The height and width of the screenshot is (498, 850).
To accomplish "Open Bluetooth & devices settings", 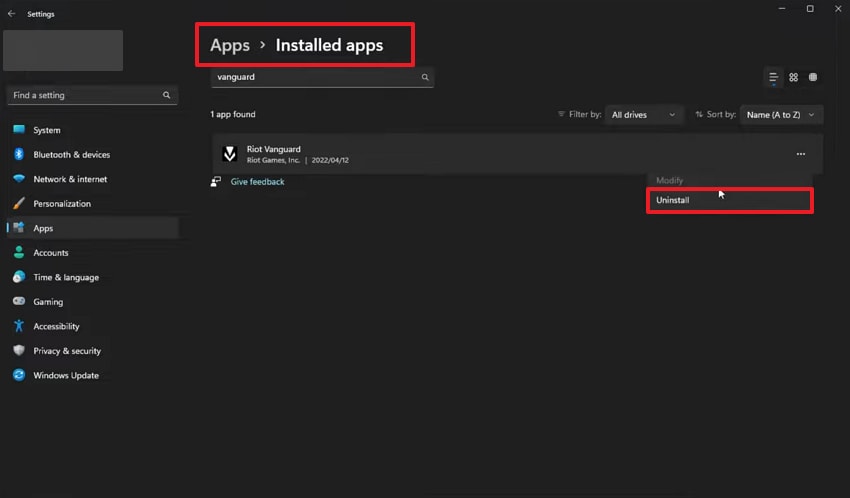I will point(93,154).
